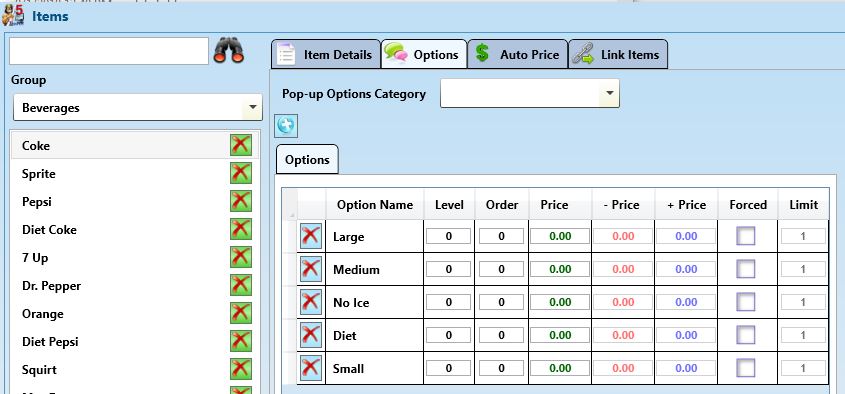The height and width of the screenshot is (394, 845).
Task: Edit Limit field for Large
Action: 803,236
